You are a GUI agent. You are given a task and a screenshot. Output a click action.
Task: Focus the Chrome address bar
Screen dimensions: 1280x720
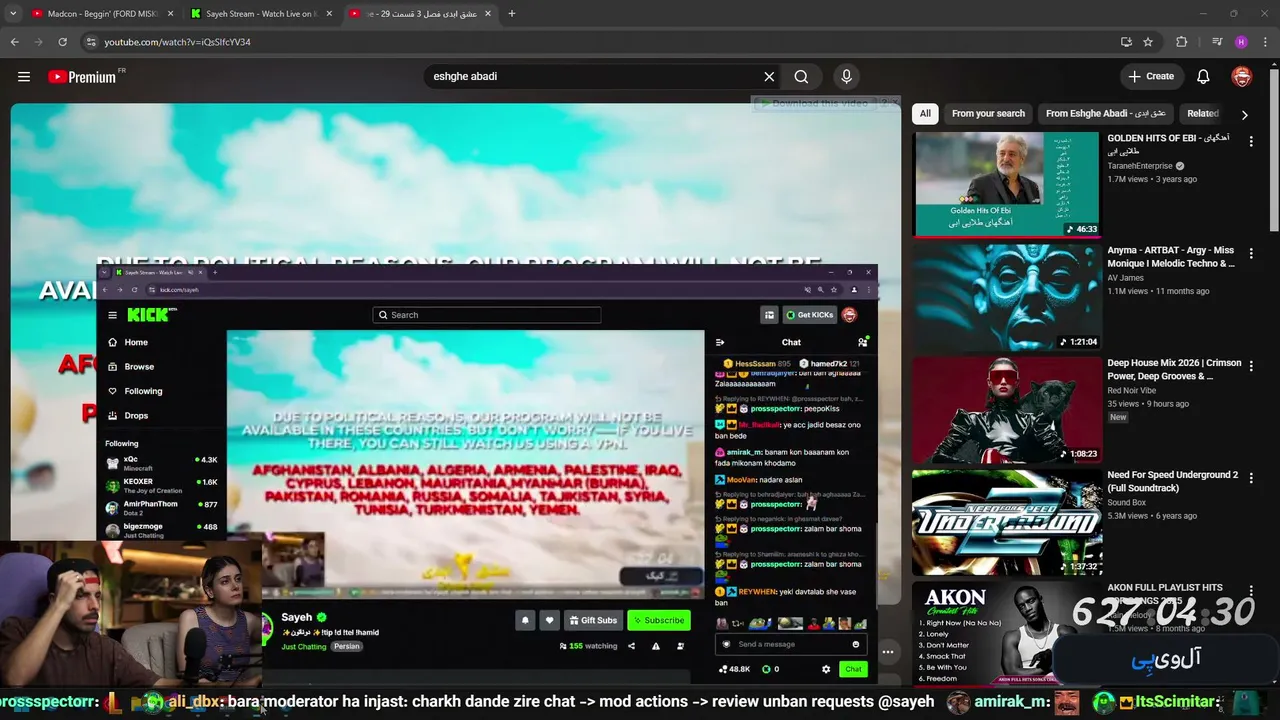[x=600, y=42]
